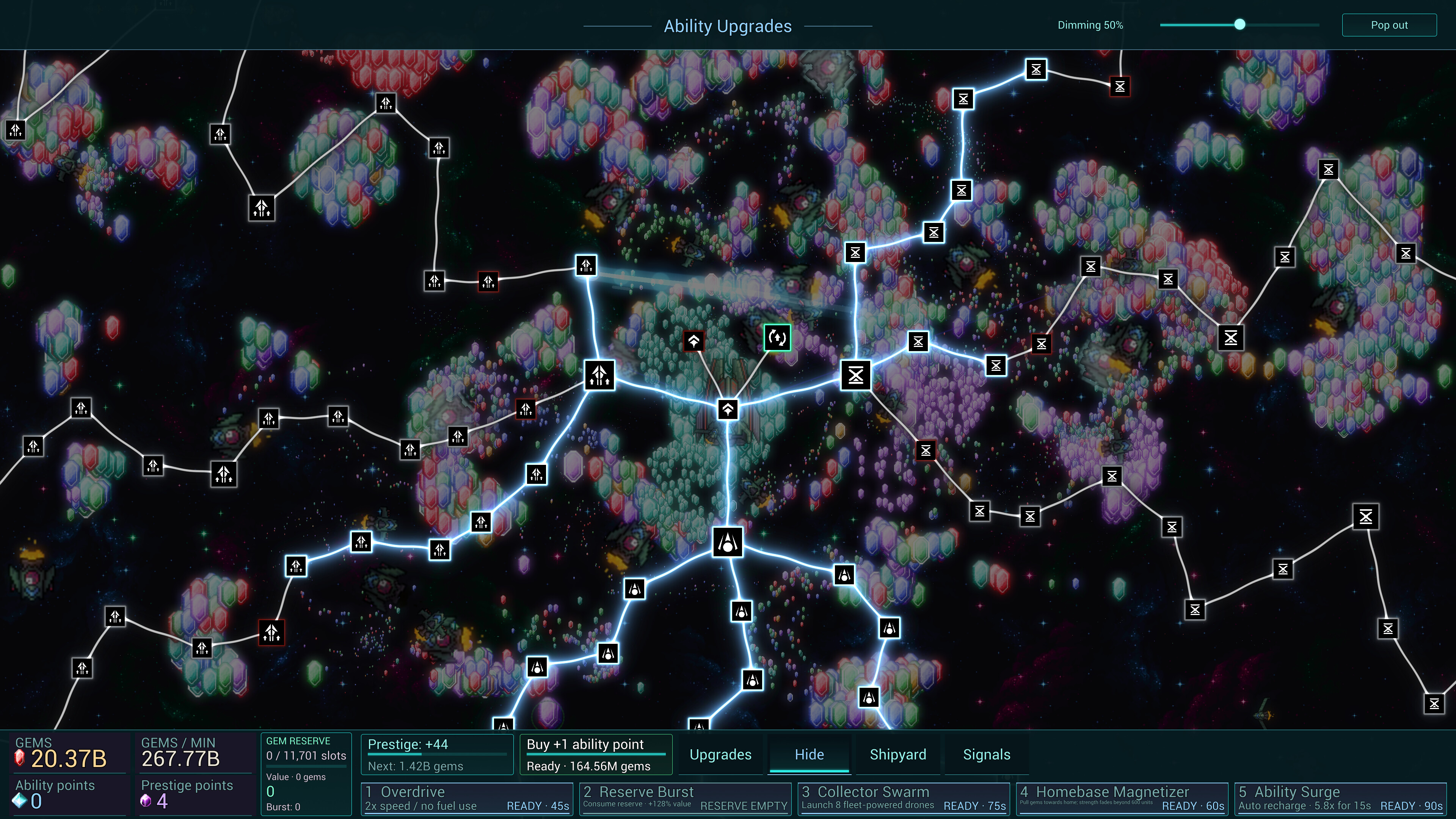Click the blue-glowing single chevron hub node

pyautogui.click(x=728, y=409)
